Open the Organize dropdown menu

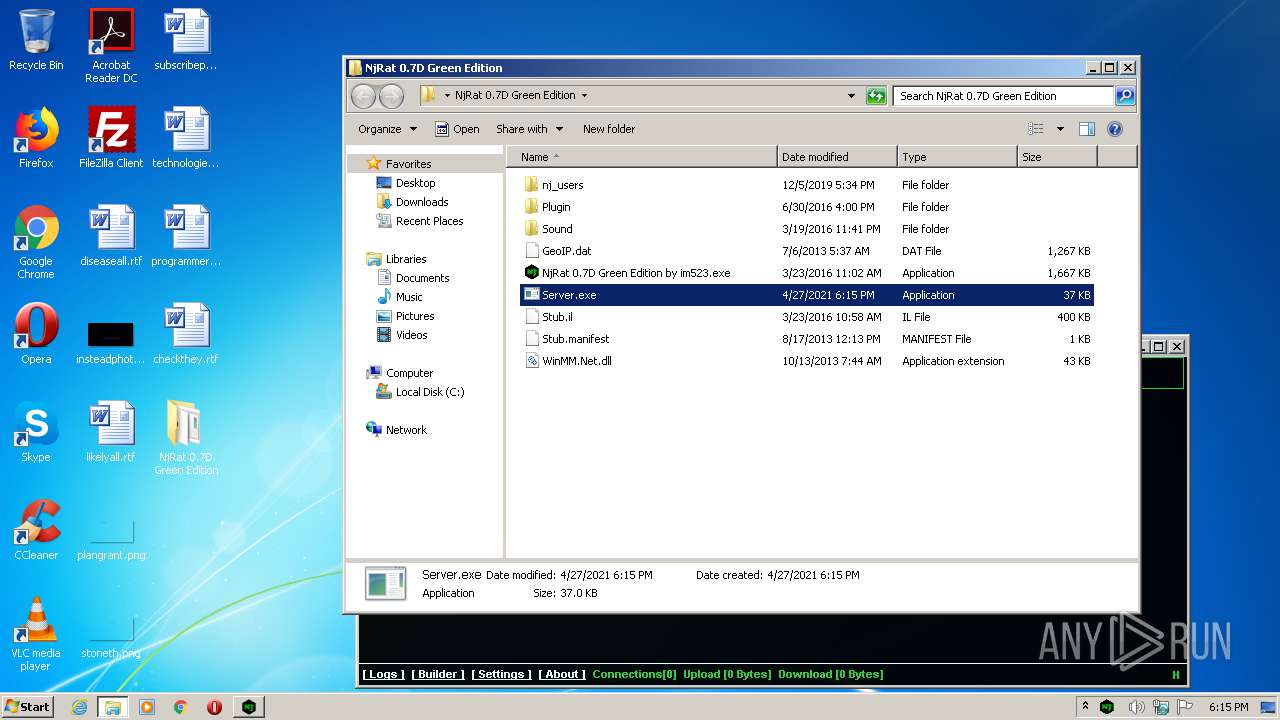point(387,129)
